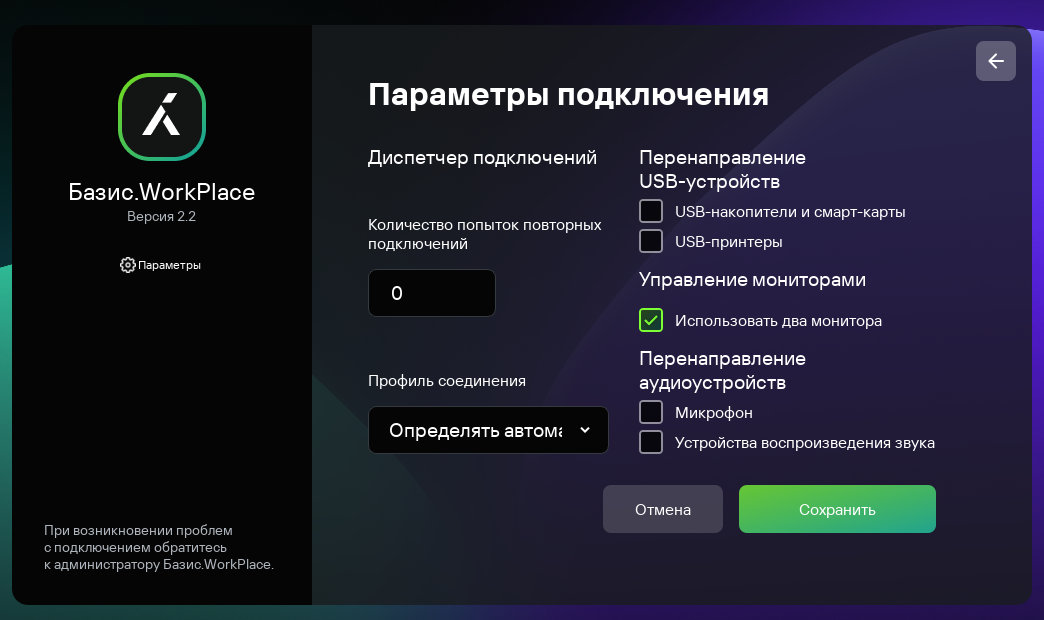
Task: Select the retry attempts input field
Action: [432, 292]
